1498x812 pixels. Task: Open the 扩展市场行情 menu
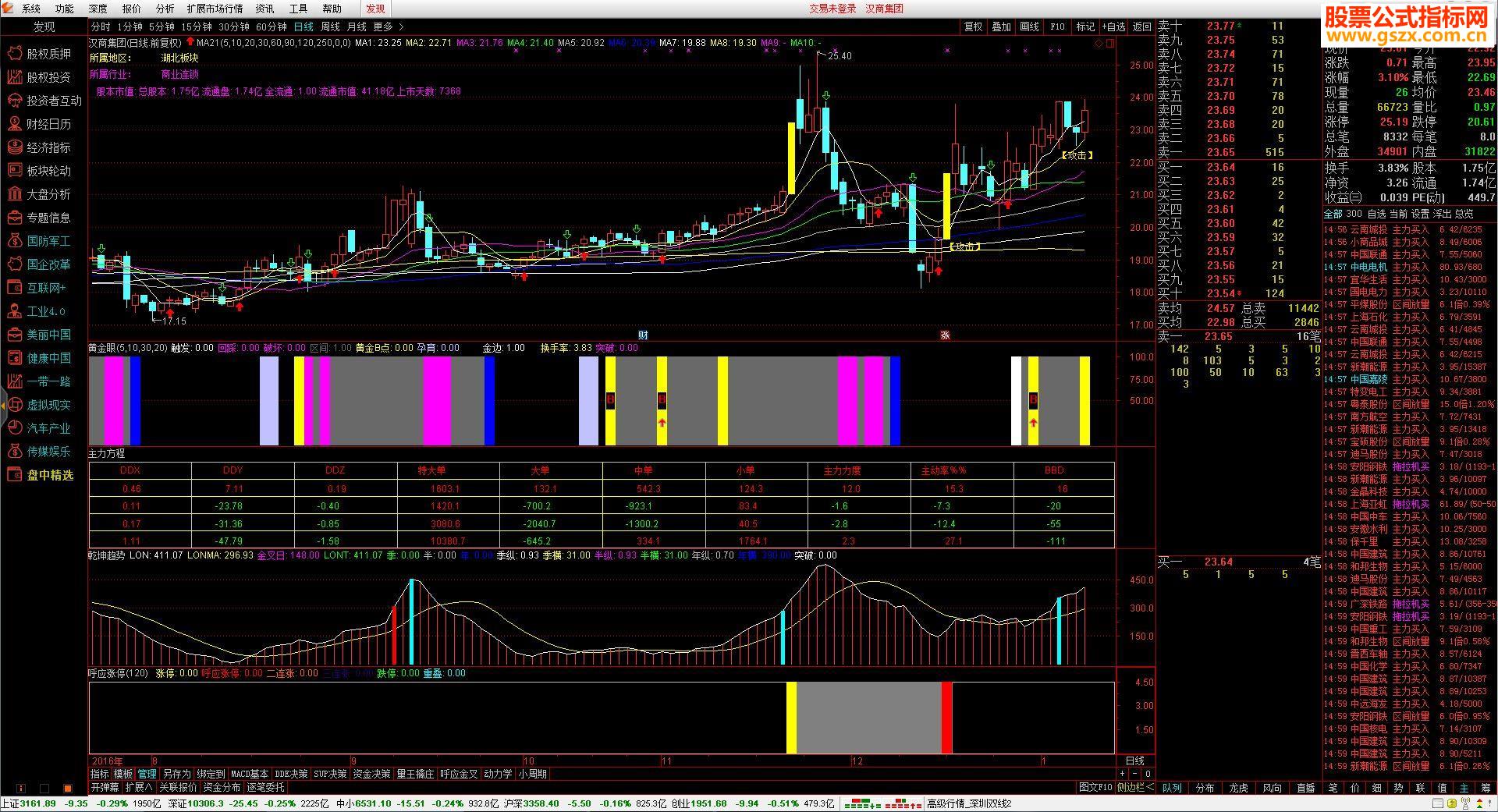215,9
